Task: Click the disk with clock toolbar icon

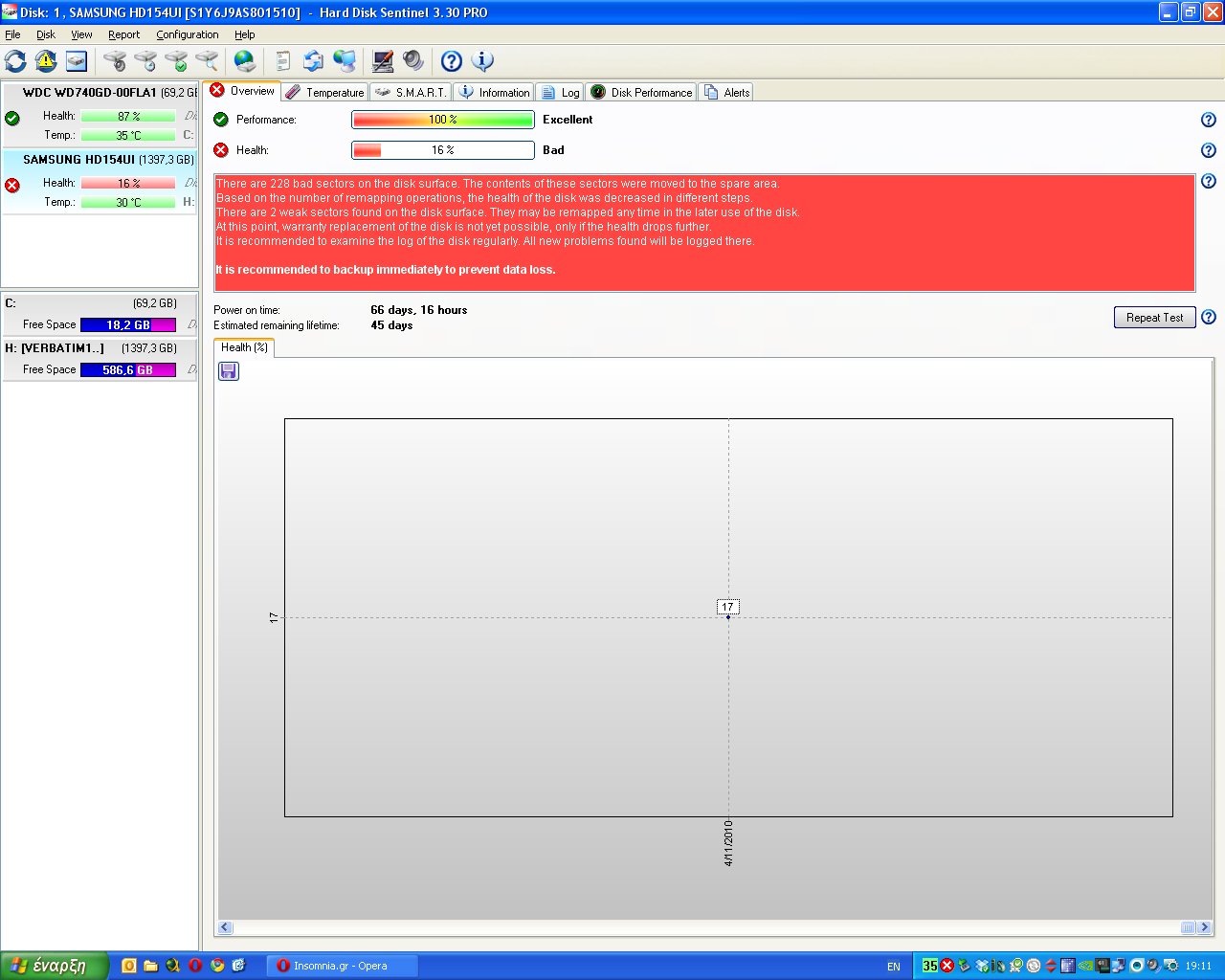Action: coord(145,61)
